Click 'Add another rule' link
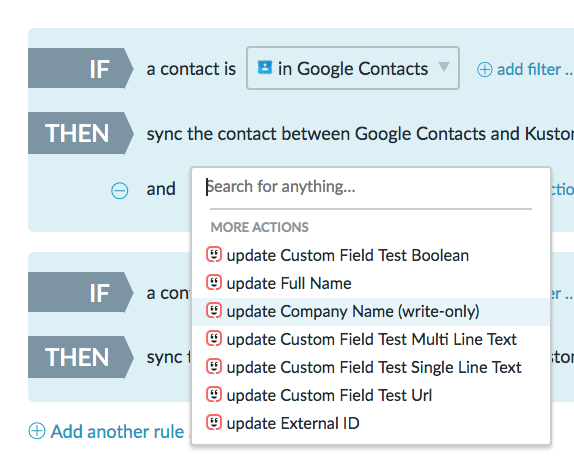Viewport: 574px width, 462px height. point(117,431)
